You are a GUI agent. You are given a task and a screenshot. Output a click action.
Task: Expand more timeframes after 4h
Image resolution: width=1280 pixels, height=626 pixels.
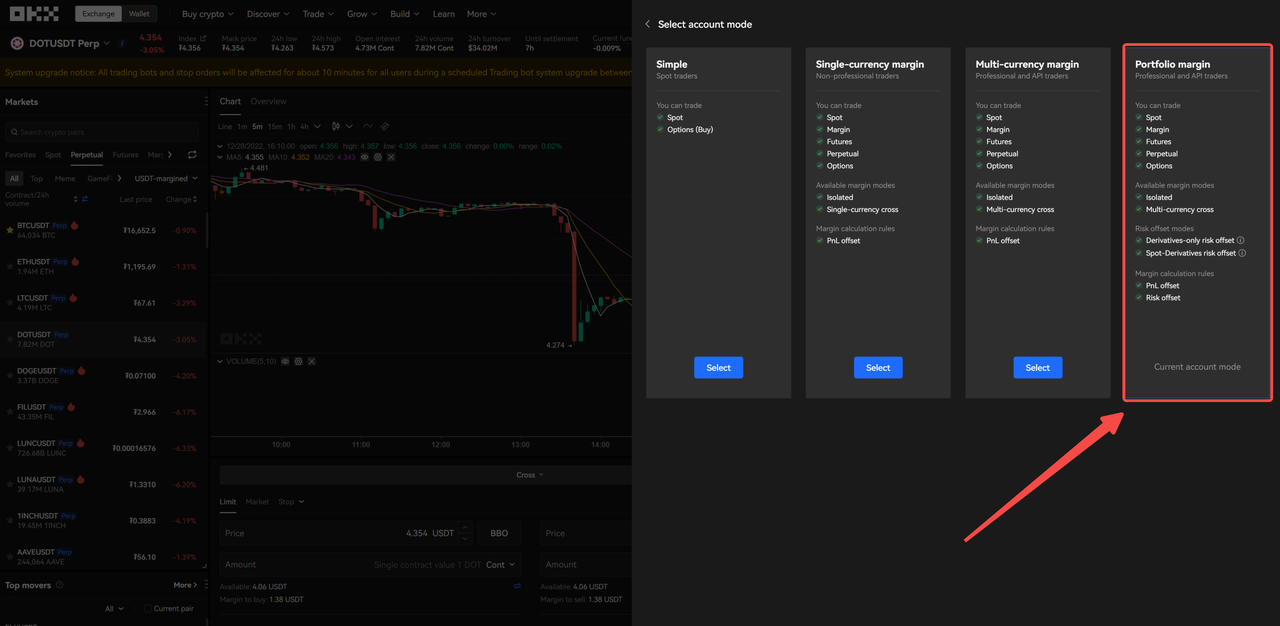pyautogui.click(x=318, y=127)
